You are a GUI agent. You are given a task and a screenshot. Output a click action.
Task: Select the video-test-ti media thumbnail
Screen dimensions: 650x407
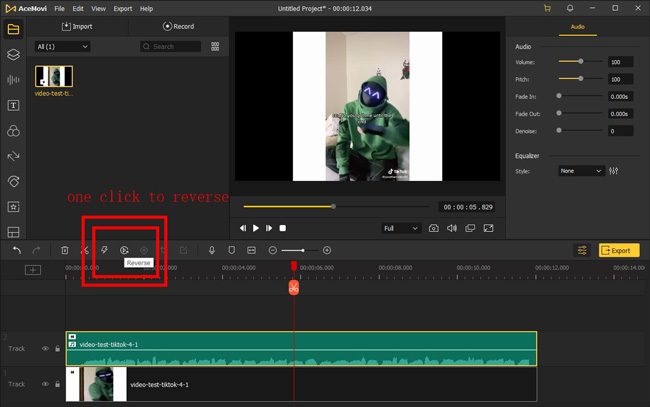(x=54, y=76)
